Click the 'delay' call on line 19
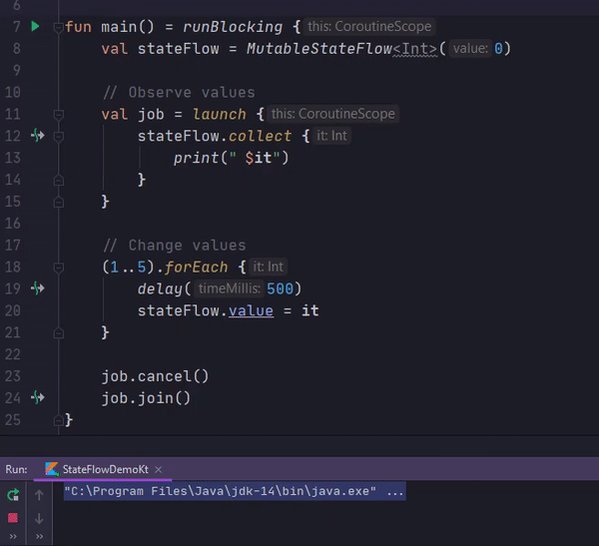 [x=160, y=289]
